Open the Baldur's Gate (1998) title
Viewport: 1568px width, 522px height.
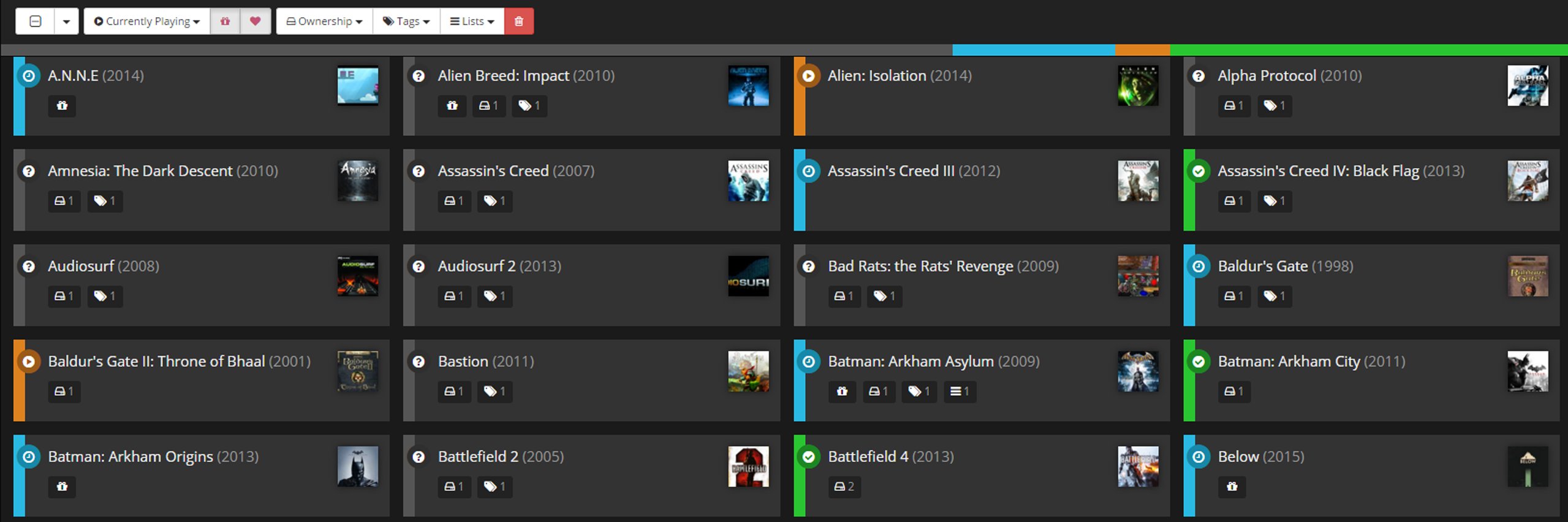pyautogui.click(x=1263, y=267)
